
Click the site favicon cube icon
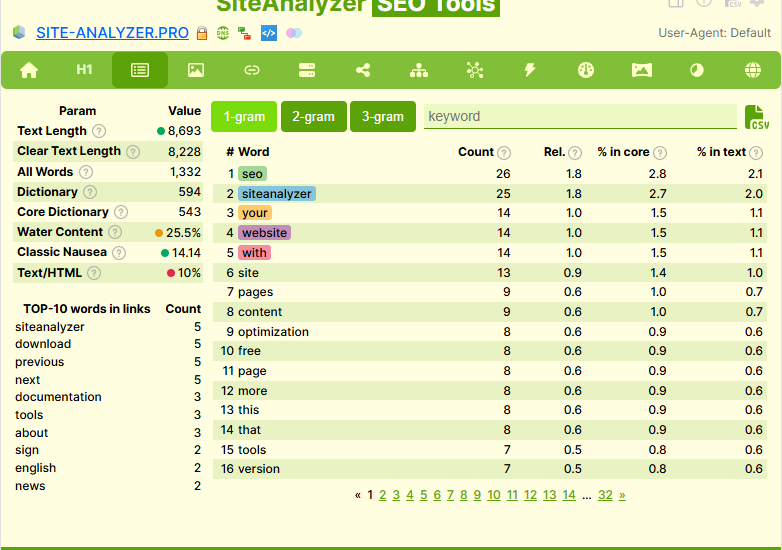pos(19,32)
